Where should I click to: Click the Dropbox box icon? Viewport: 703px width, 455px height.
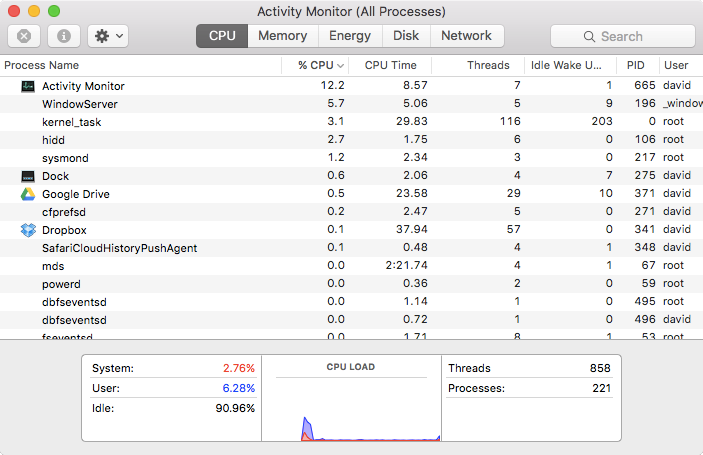tap(28, 230)
